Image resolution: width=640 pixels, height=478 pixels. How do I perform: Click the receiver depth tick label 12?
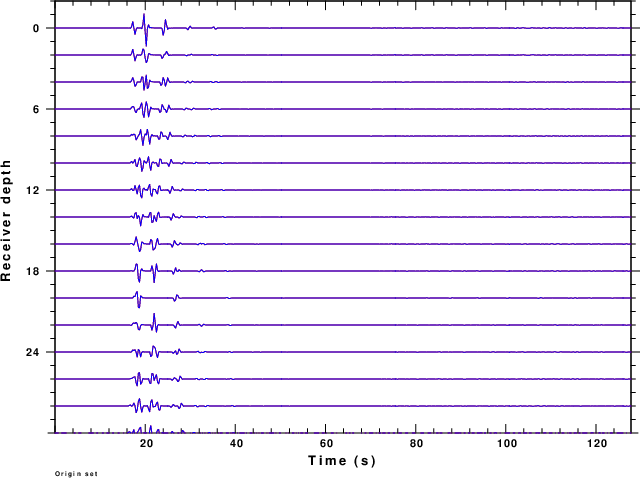33,190
